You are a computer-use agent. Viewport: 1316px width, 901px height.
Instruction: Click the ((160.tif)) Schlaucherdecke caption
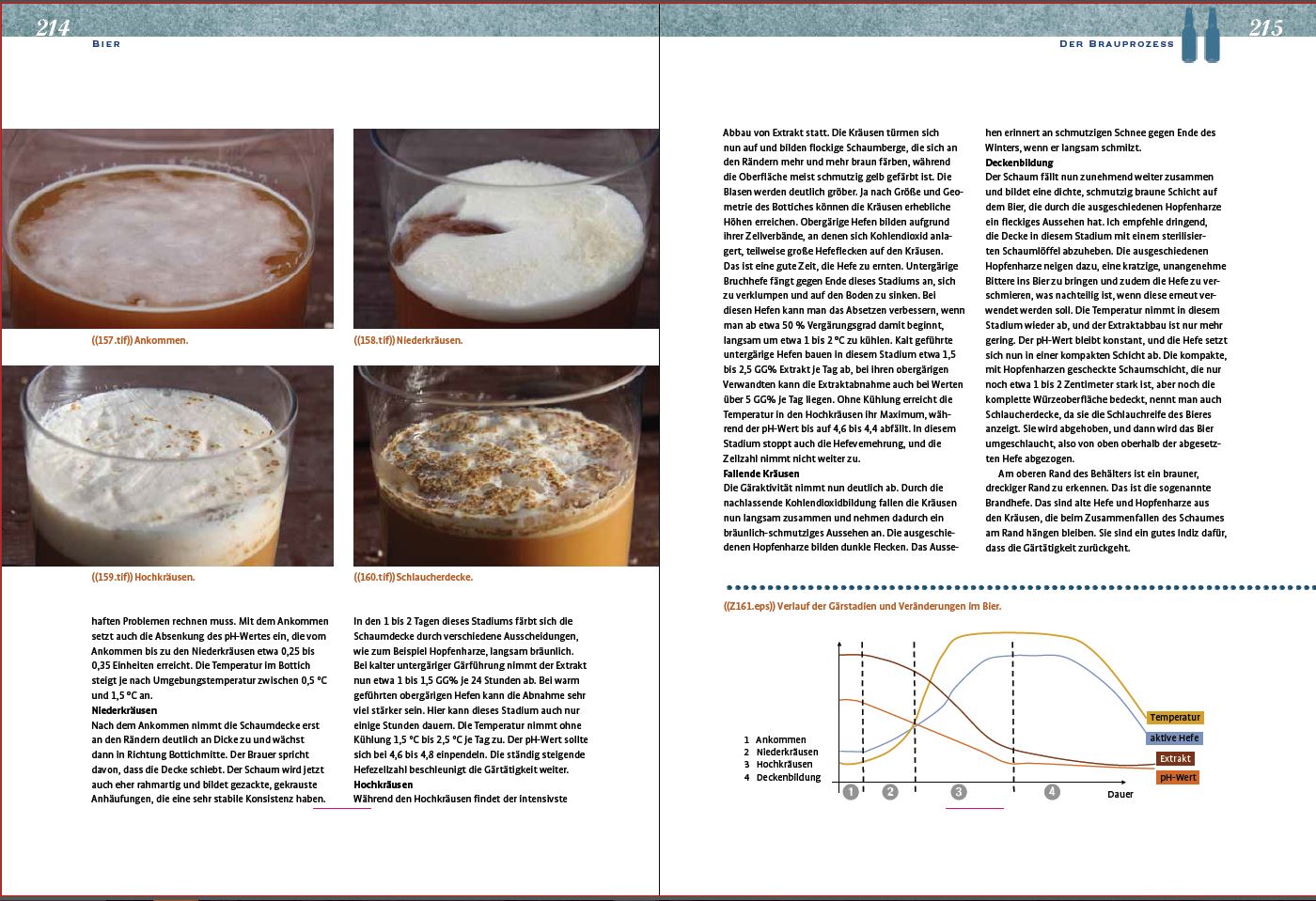(x=413, y=577)
